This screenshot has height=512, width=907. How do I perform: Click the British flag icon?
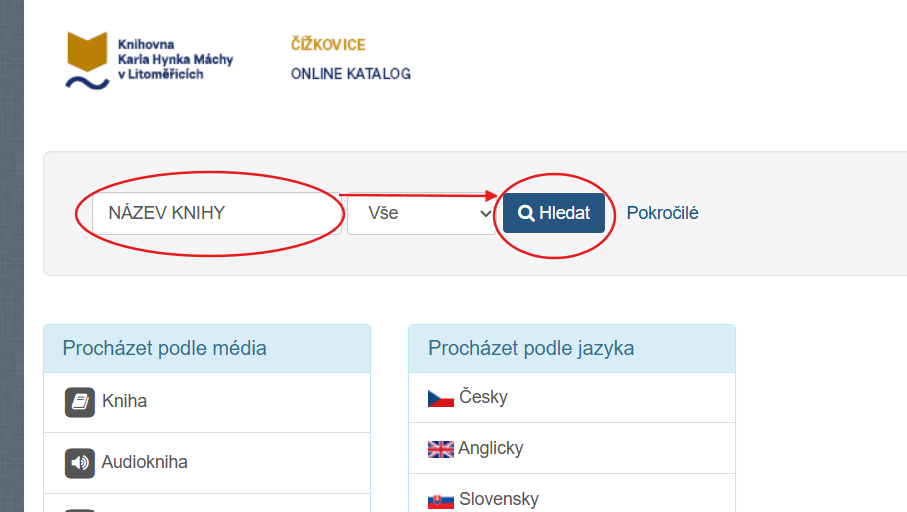coord(441,449)
